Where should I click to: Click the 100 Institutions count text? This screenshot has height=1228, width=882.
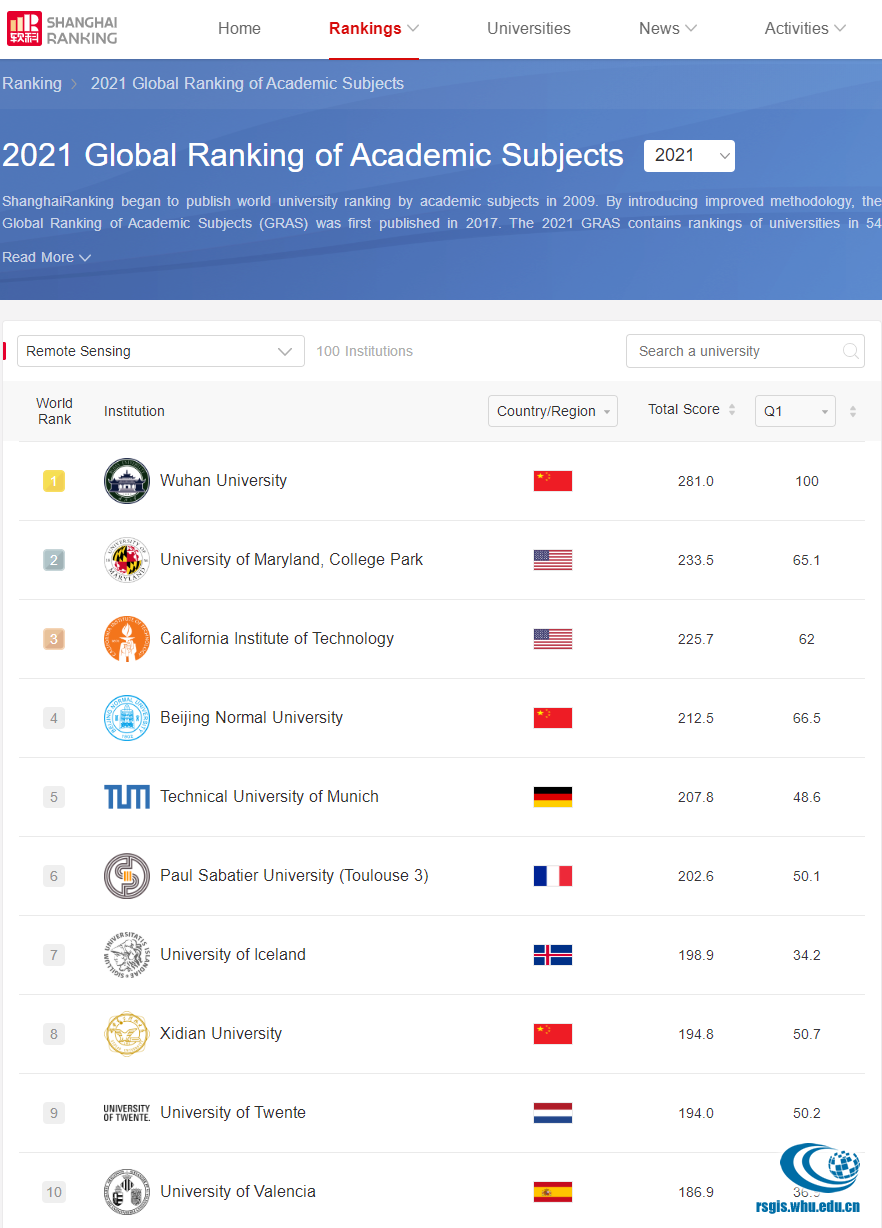[x=364, y=351]
